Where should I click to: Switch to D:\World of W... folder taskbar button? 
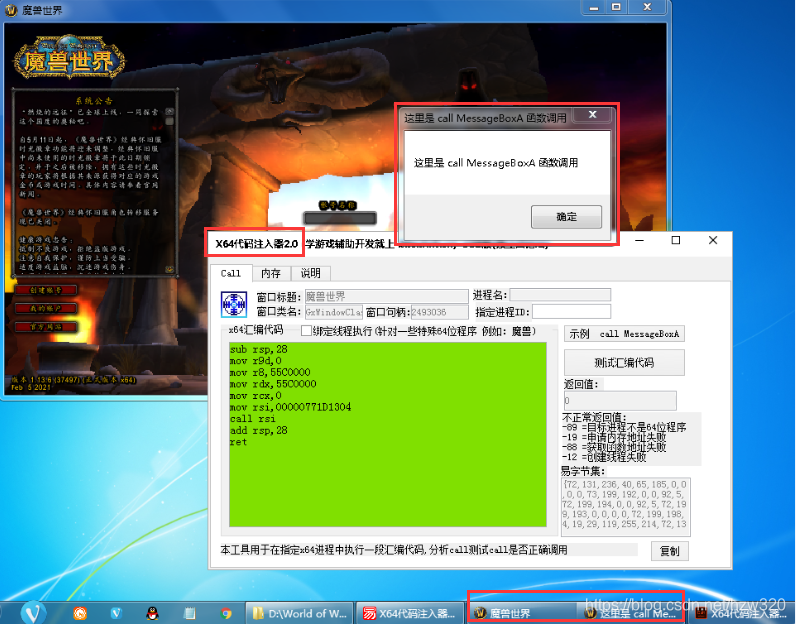(301, 613)
